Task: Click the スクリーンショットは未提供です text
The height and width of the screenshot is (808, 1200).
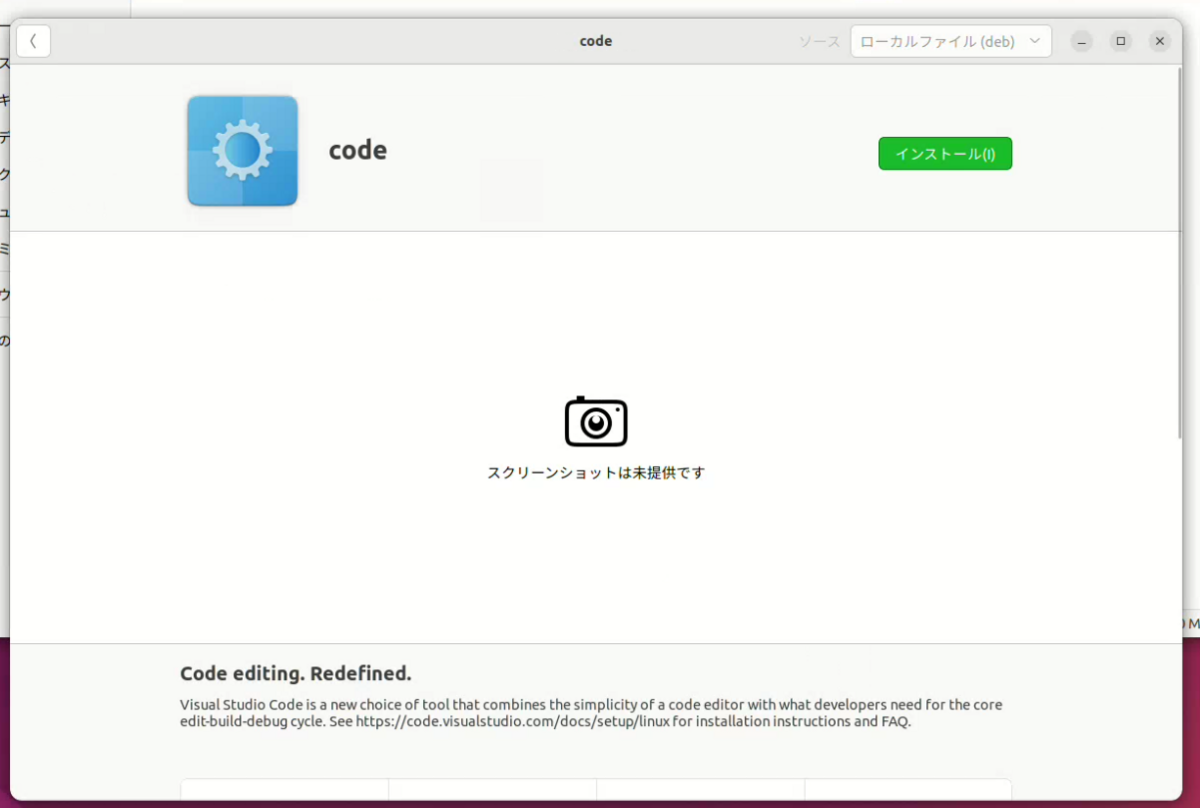Action: [596, 473]
